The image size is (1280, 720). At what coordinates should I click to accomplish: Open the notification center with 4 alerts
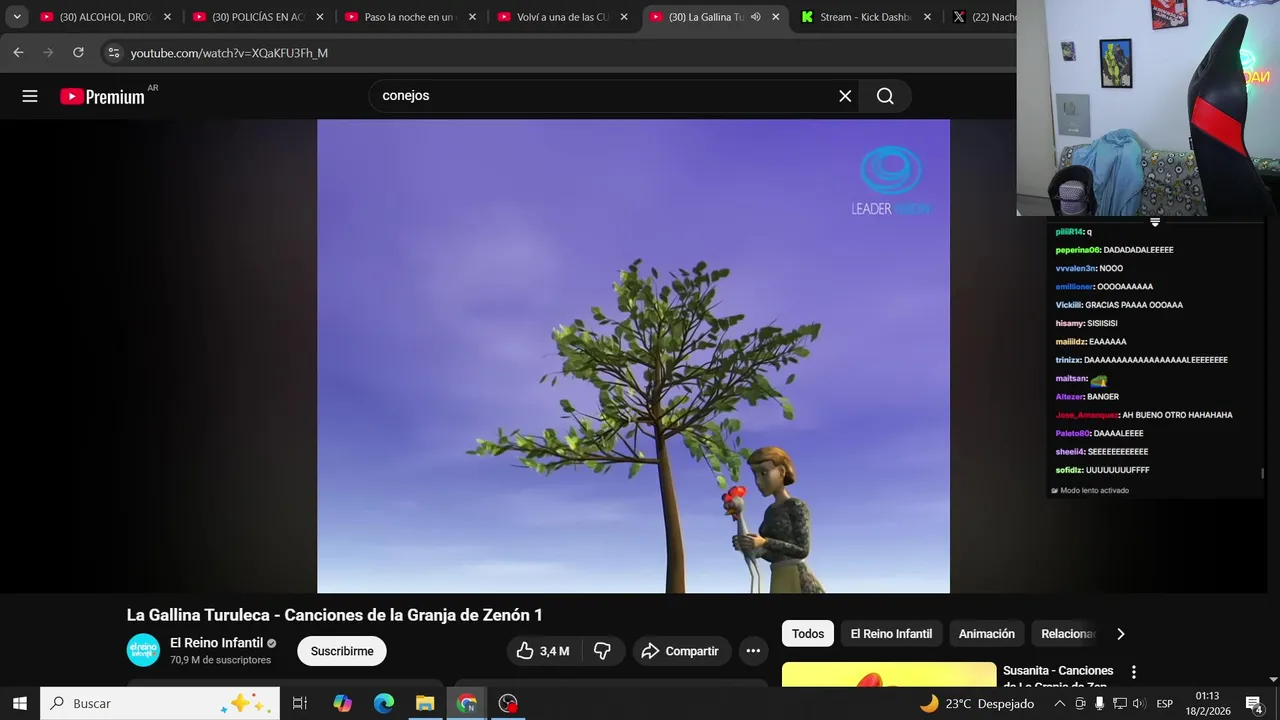pos(1254,704)
